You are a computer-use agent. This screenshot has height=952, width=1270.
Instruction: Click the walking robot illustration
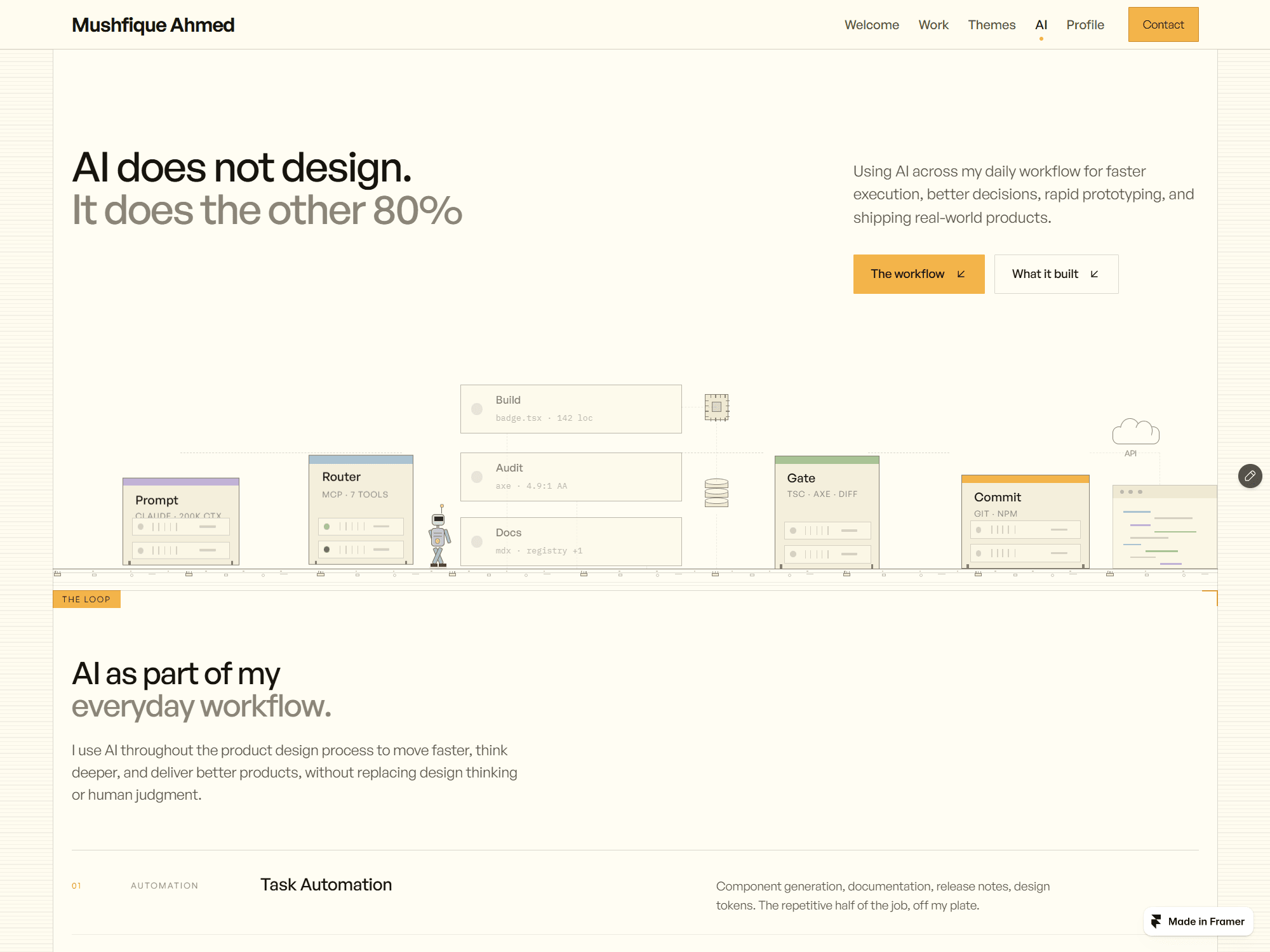coord(439,535)
